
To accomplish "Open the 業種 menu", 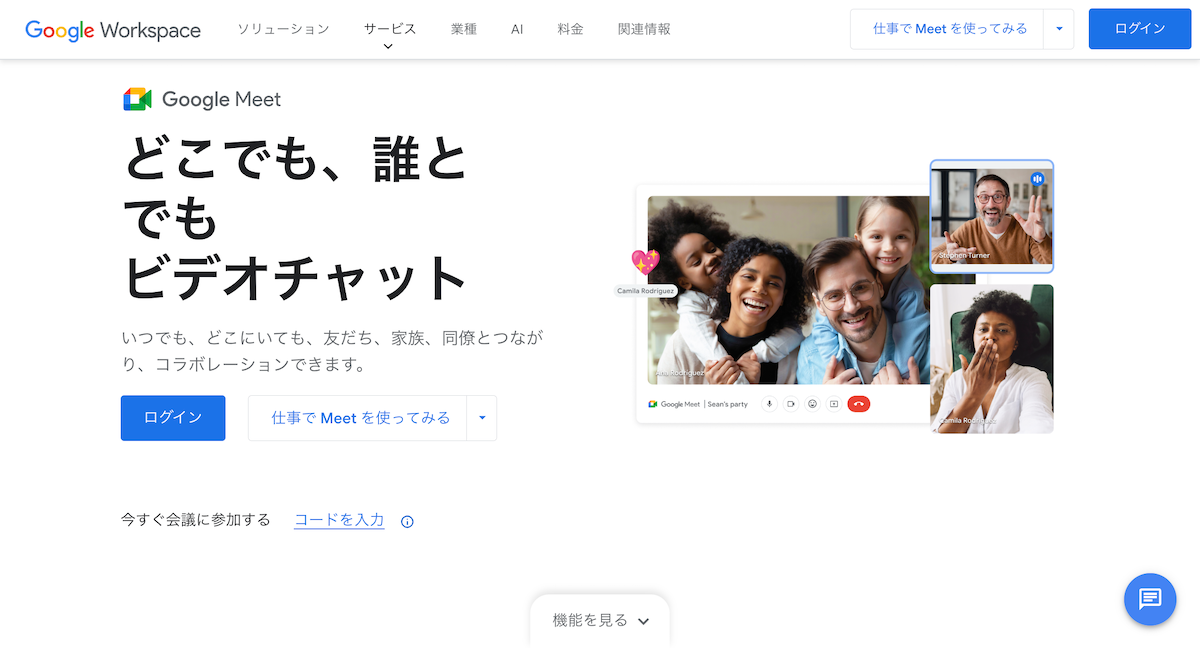I will (x=464, y=29).
